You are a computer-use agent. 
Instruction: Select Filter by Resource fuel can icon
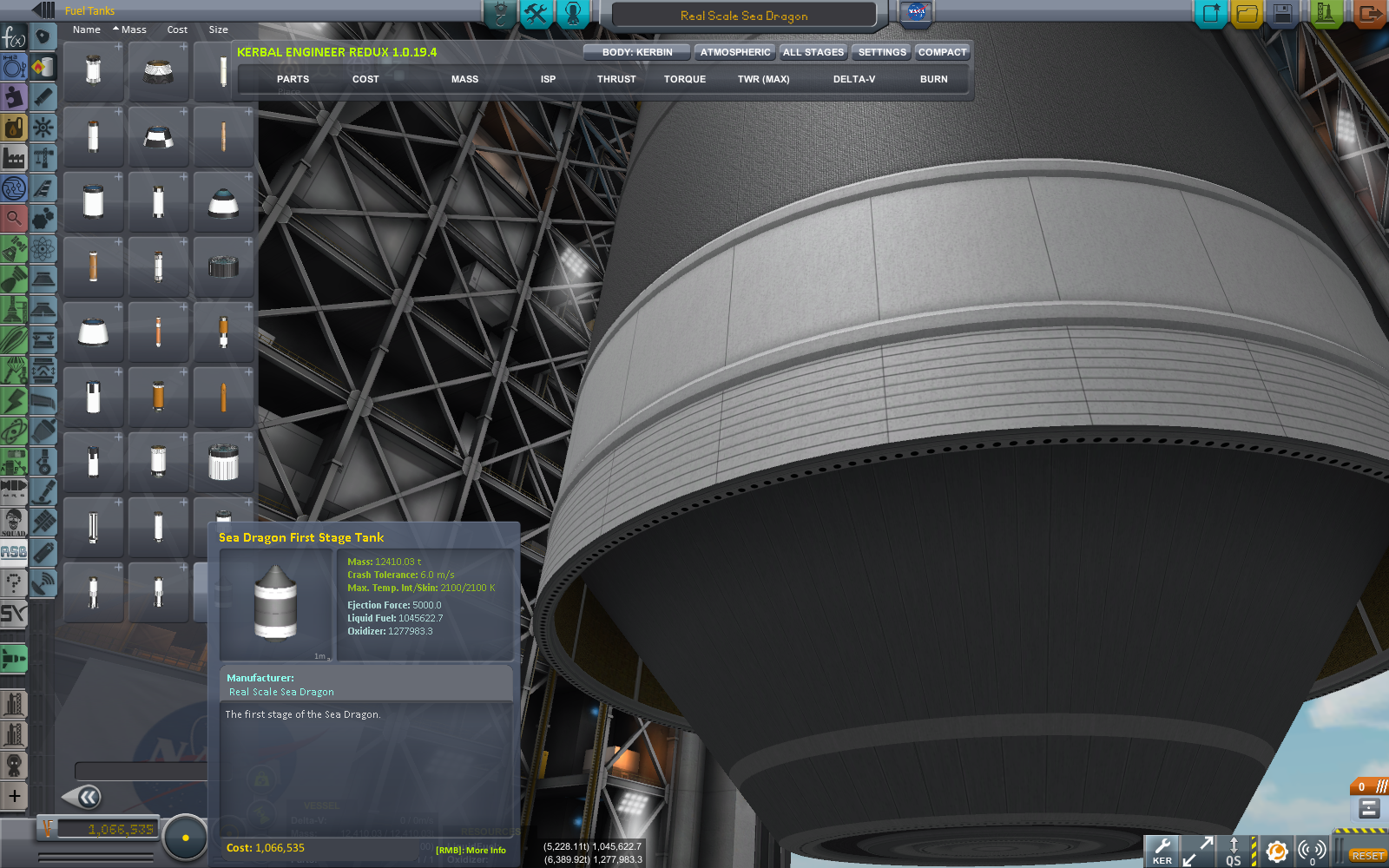point(14,128)
